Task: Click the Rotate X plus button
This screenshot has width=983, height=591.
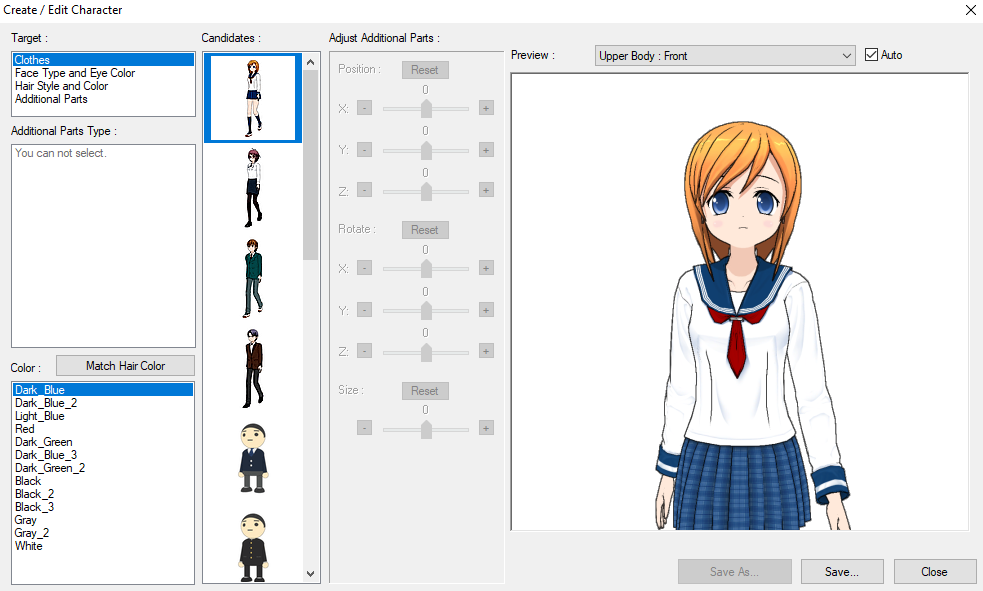Action: click(486, 268)
